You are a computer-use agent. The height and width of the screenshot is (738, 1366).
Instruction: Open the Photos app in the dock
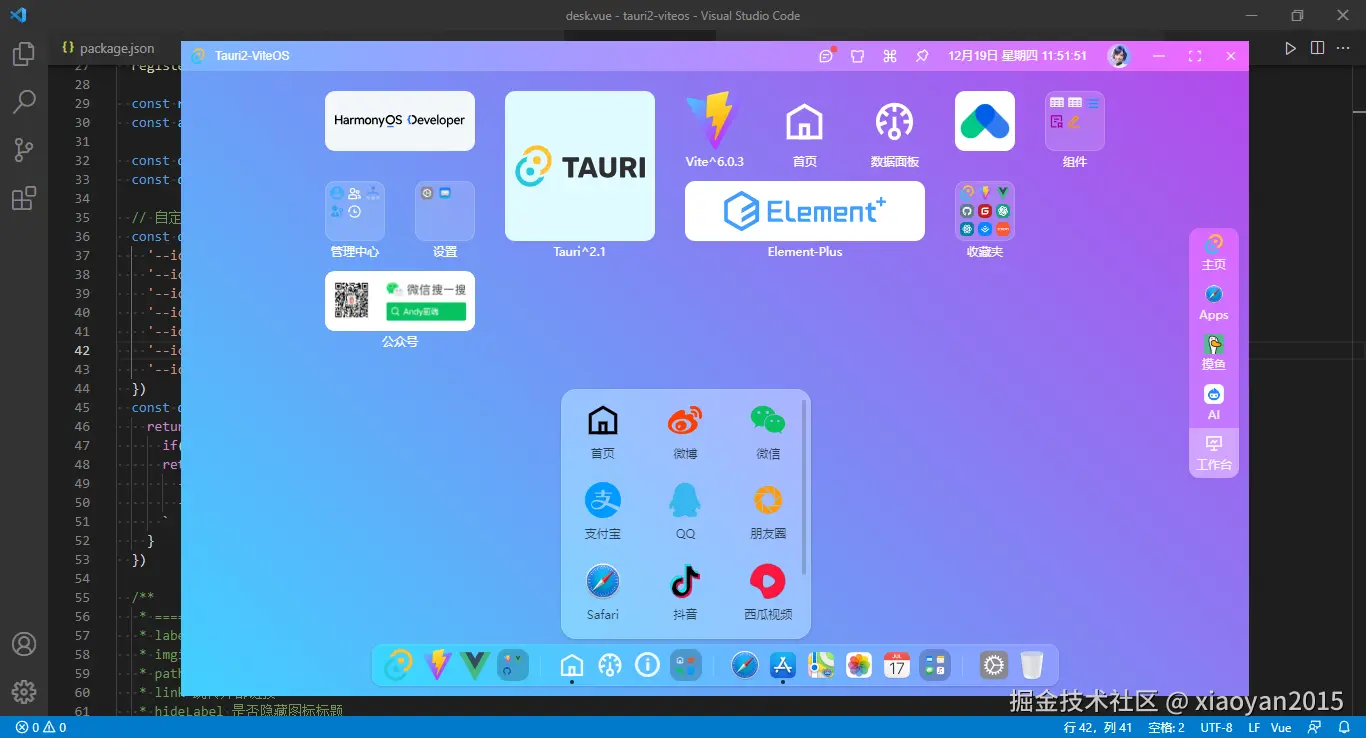[859, 665]
